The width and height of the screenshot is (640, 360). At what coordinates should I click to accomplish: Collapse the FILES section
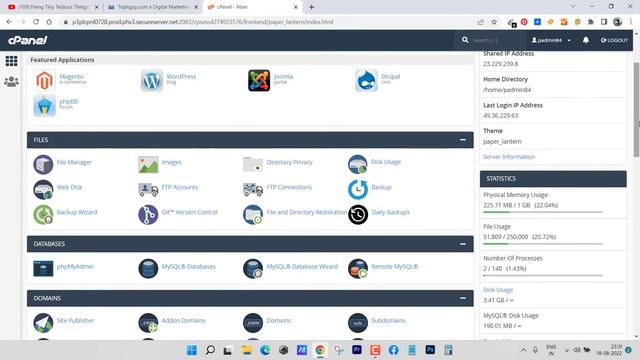[x=462, y=140]
